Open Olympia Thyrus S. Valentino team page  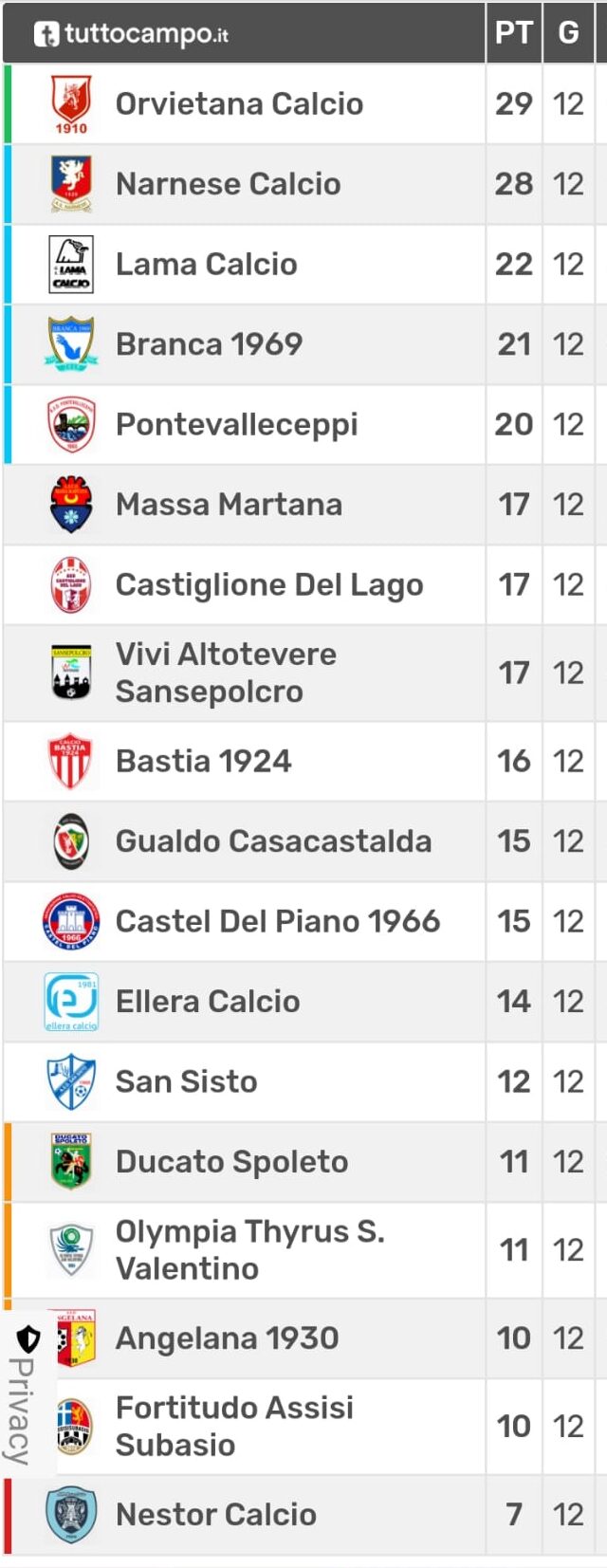tap(250, 1250)
